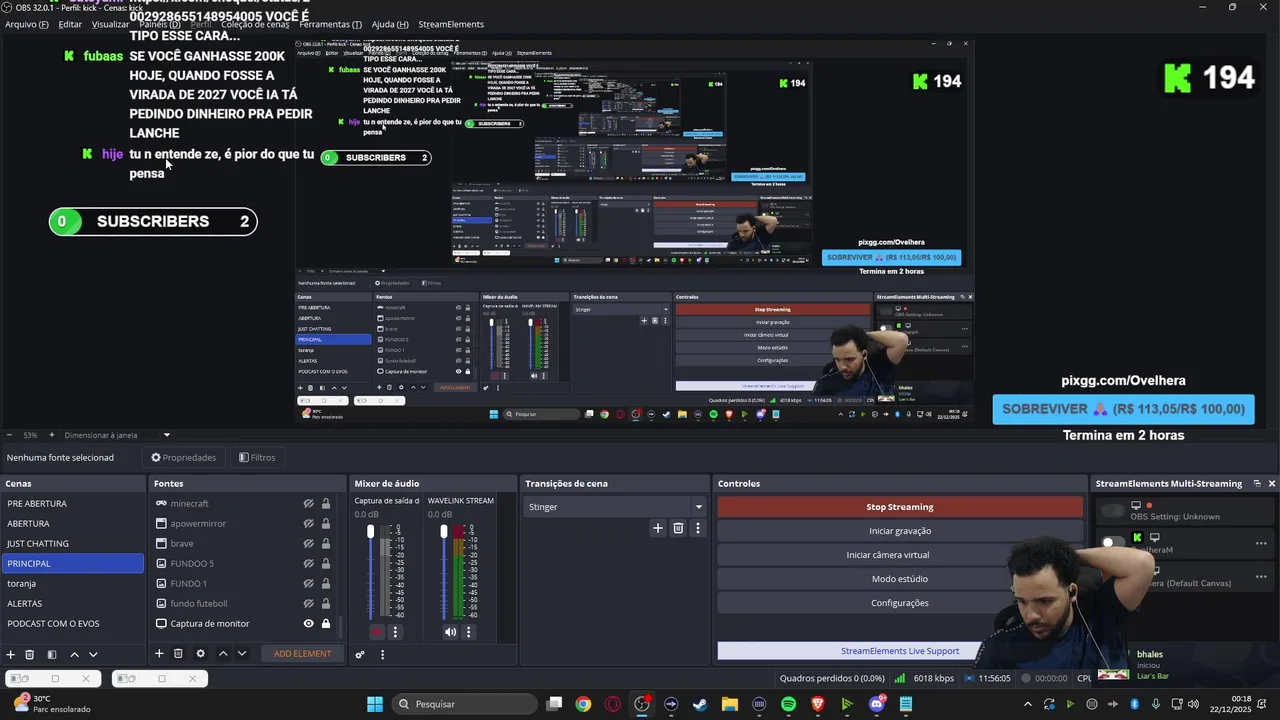1280x720 pixels.
Task: Show the FUNDOO 5 source
Action: click(x=308, y=564)
